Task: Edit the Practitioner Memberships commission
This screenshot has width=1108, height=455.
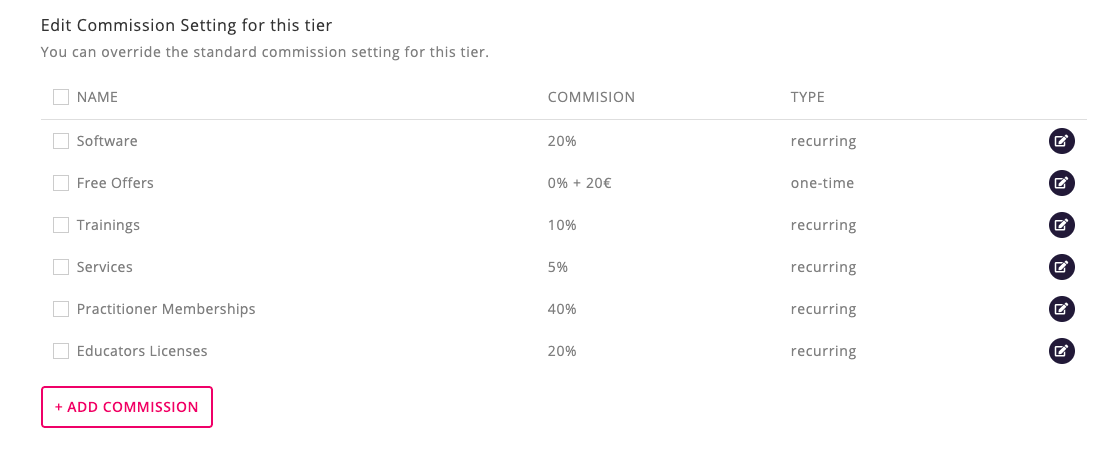Action: pyautogui.click(x=1061, y=309)
